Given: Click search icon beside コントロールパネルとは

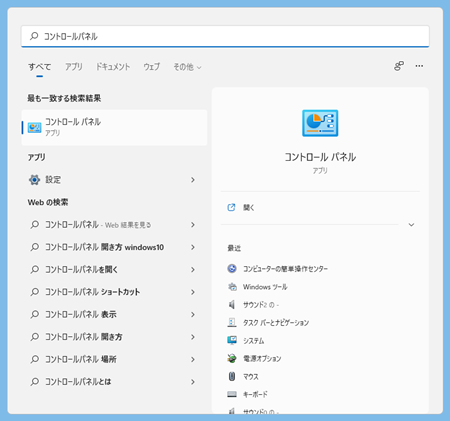Looking at the screenshot, I should 35,382.
